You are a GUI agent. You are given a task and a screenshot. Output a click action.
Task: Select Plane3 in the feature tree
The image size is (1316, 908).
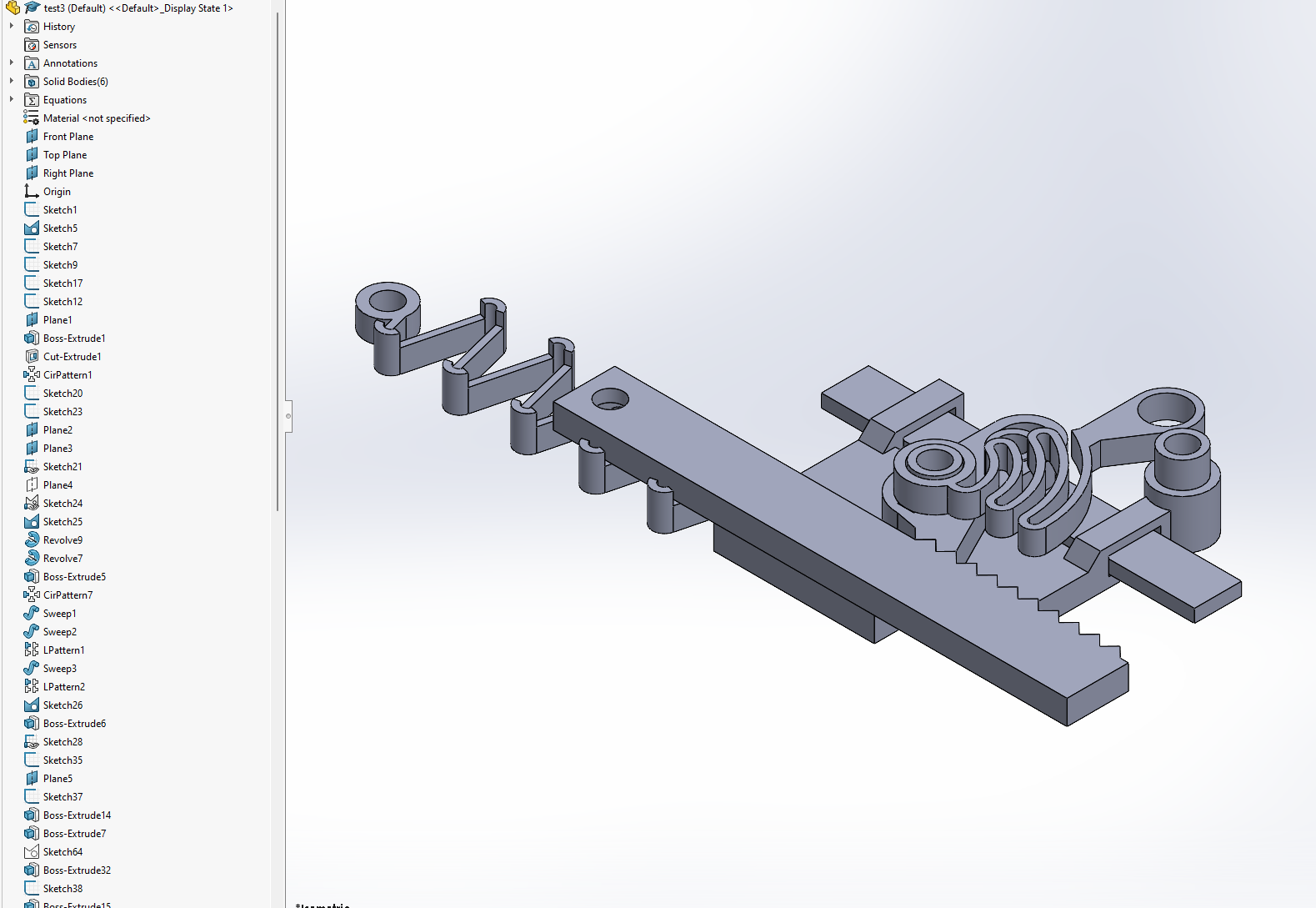58,449
